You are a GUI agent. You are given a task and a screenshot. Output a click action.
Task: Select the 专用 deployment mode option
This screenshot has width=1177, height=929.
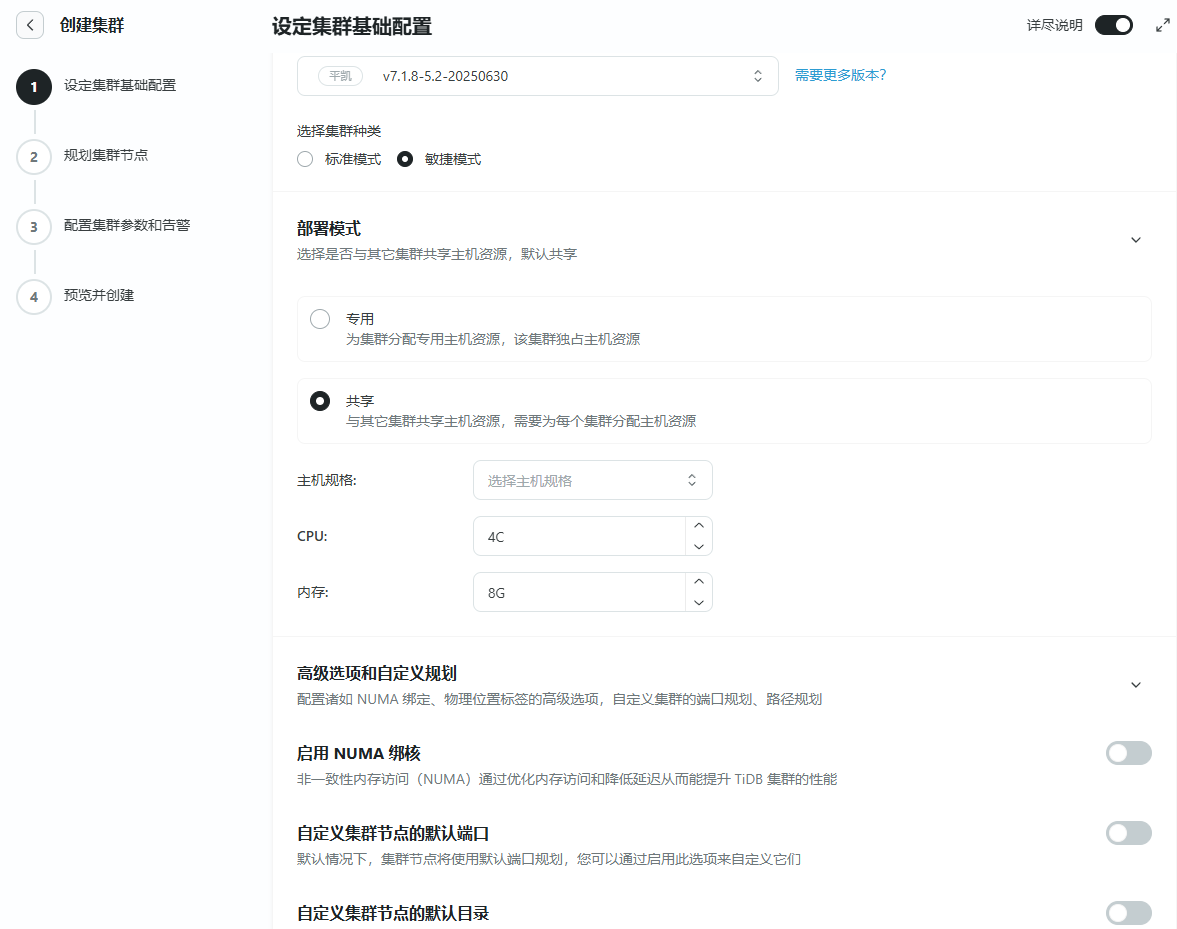(x=320, y=319)
